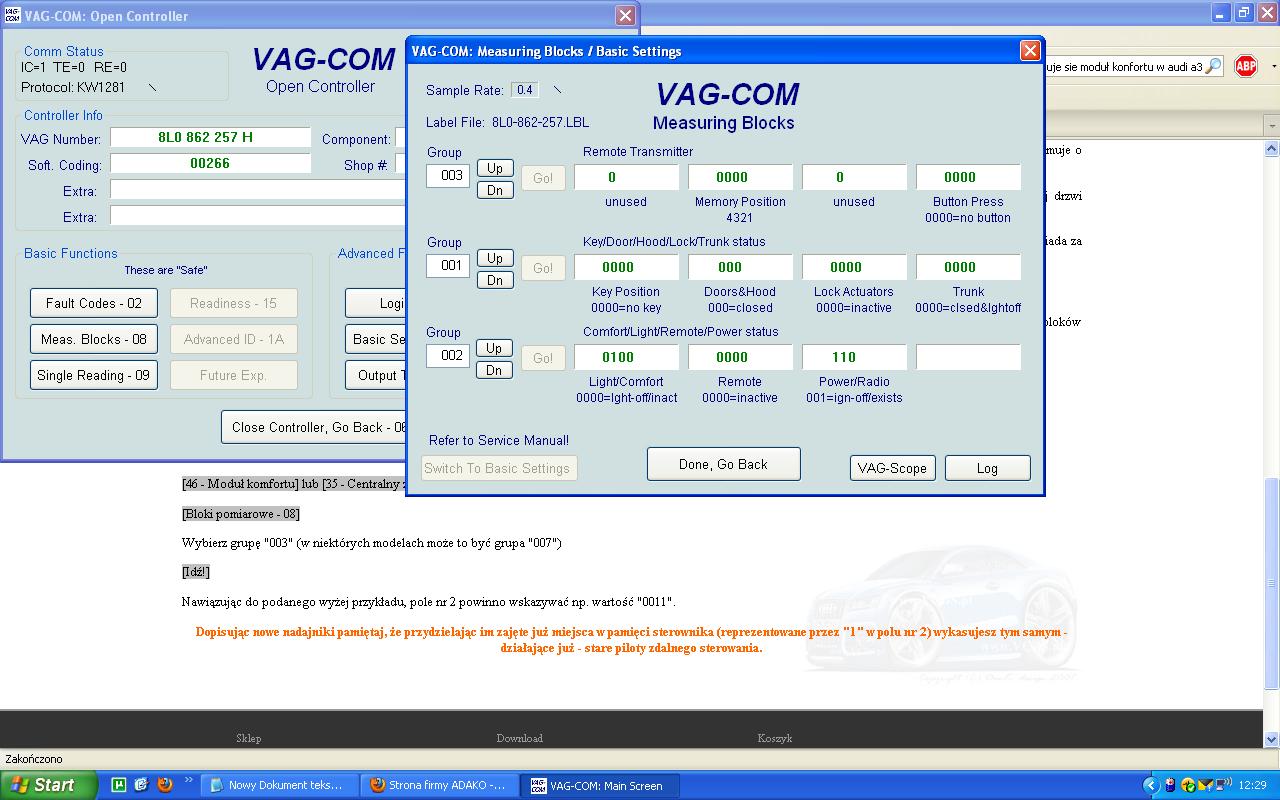Click Power/Radio value 110
Image resolution: width=1280 pixels, height=800 pixels.
pyautogui.click(x=854, y=357)
